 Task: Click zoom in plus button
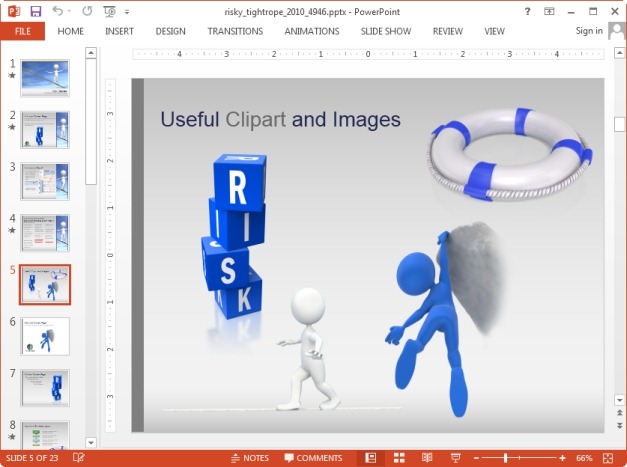pyautogui.click(x=563, y=458)
